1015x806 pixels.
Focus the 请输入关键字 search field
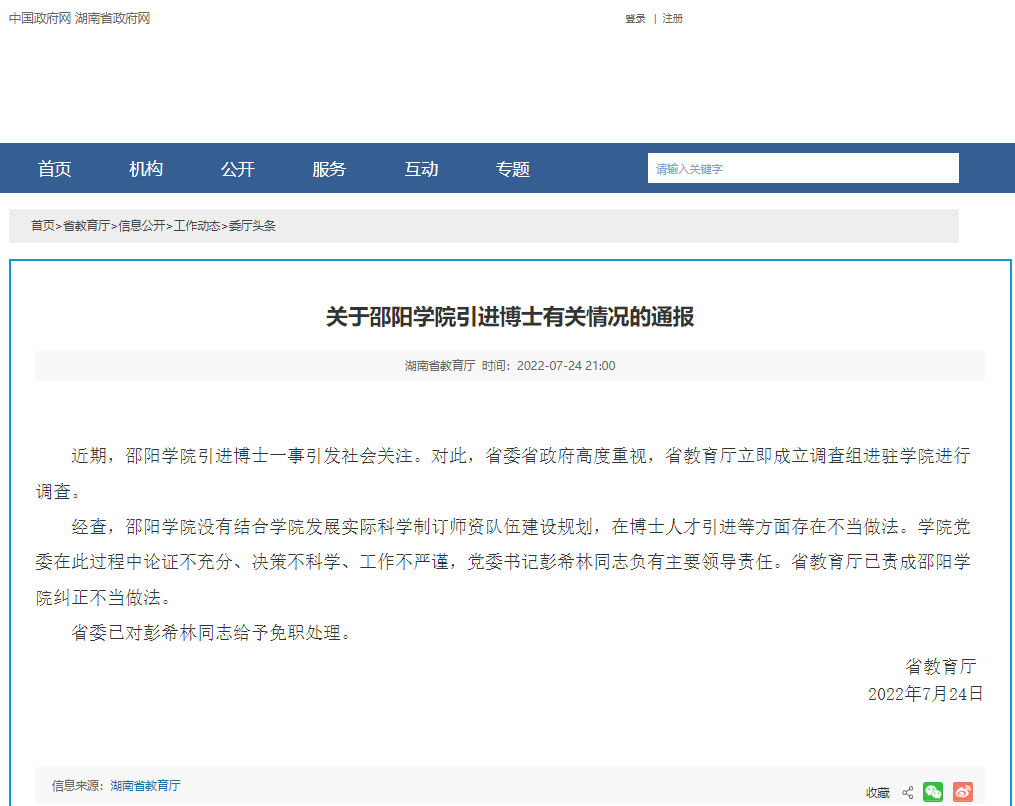click(x=803, y=168)
